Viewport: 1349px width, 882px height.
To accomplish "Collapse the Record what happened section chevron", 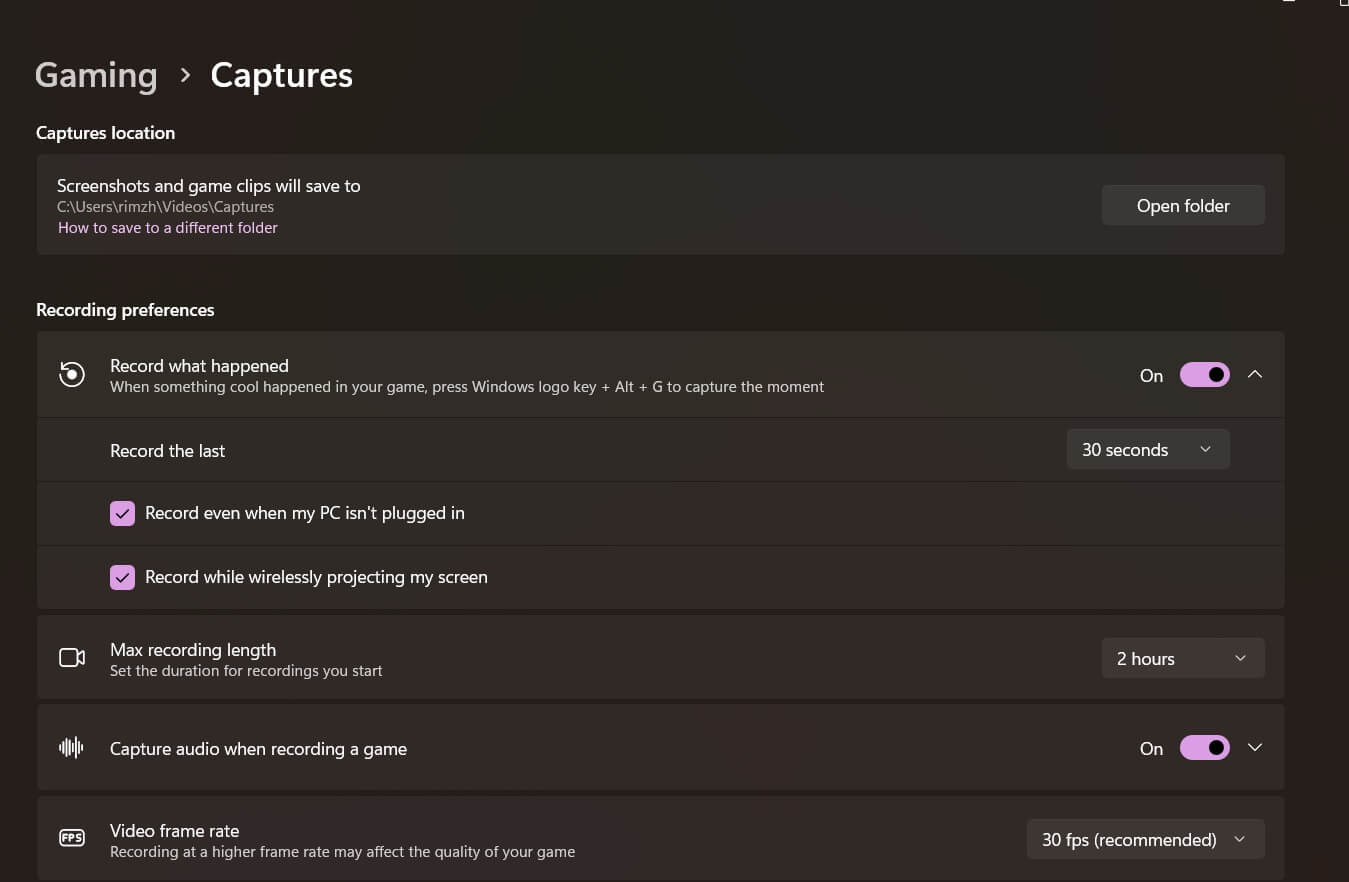I will pos(1255,374).
